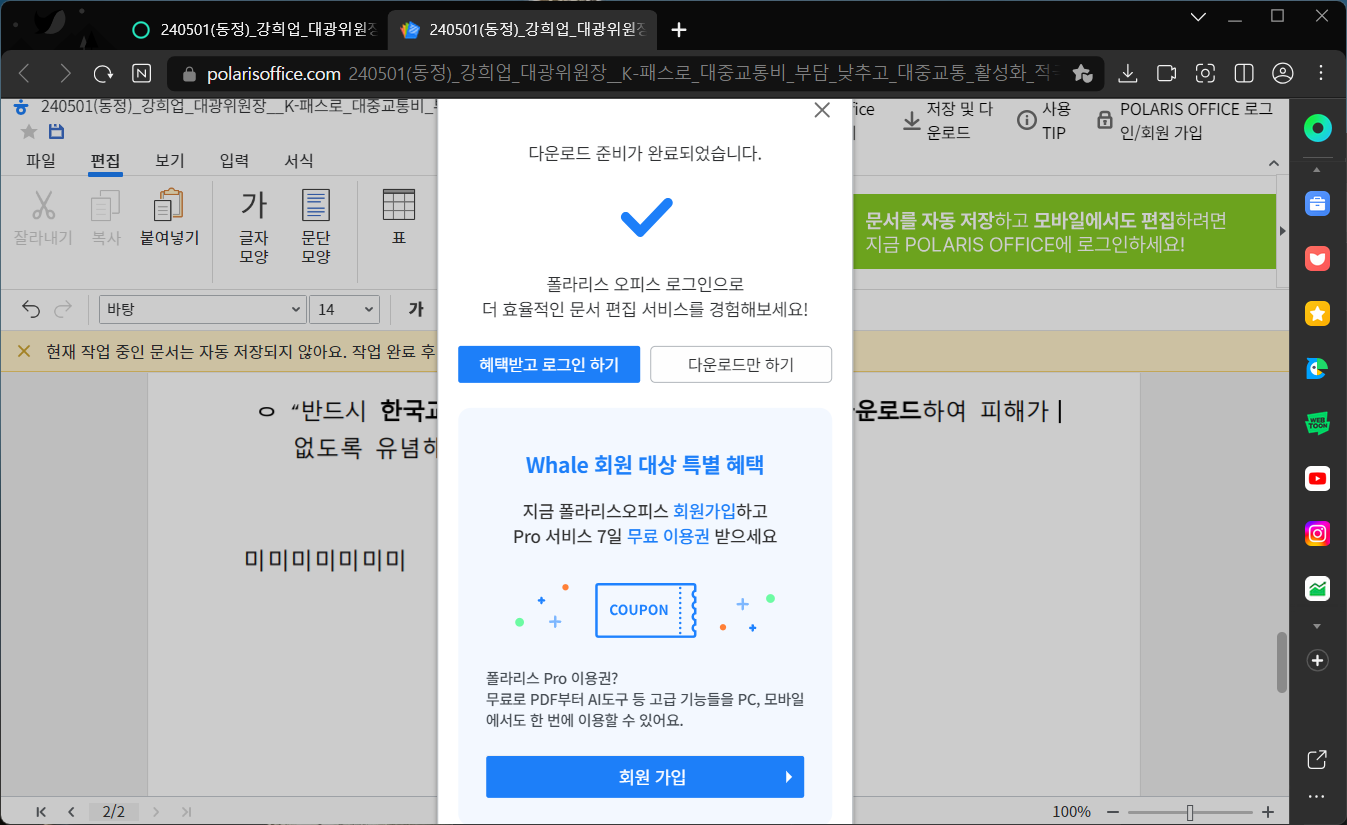This screenshot has height=825, width=1347.
Task: Choose the 다운로드만 하기 button
Action: (741, 365)
